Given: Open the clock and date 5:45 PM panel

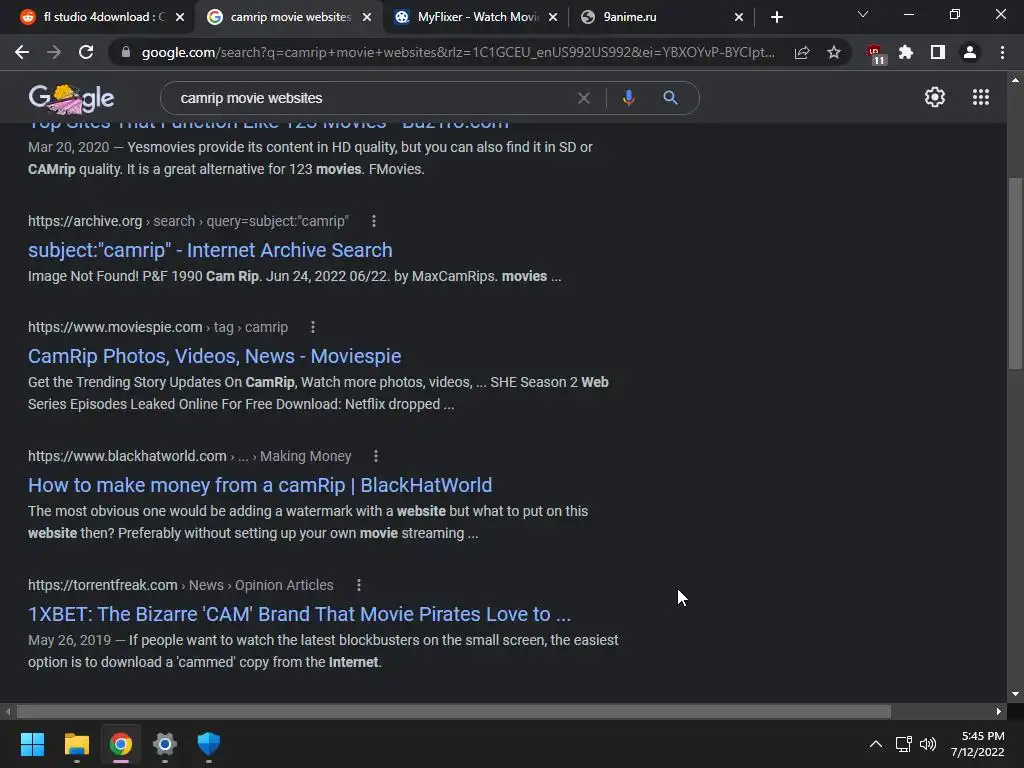Looking at the screenshot, I should click(x=978, y=744).
